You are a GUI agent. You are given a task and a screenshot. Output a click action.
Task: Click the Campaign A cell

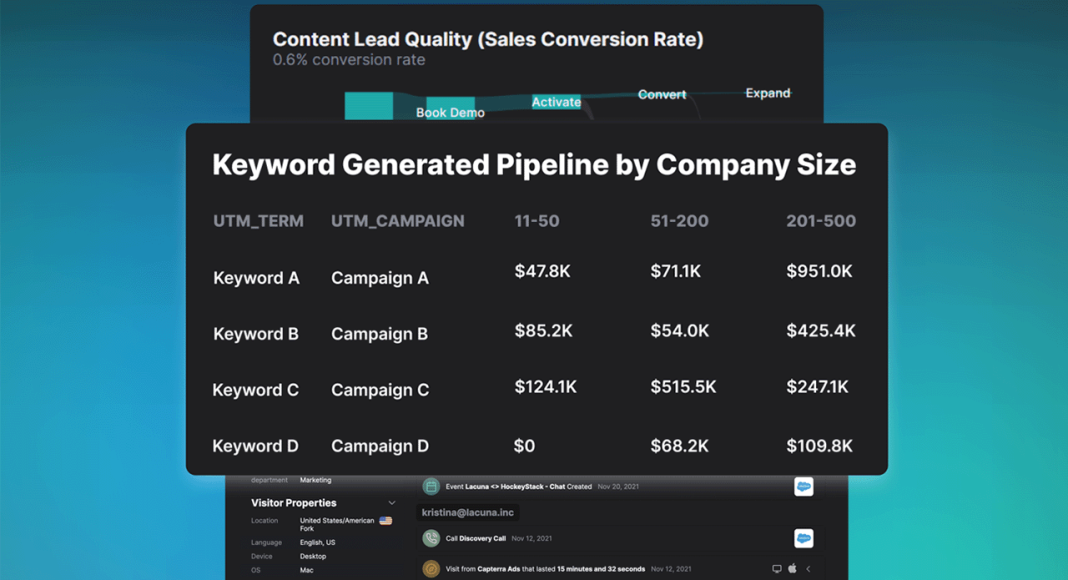point(380,278)
